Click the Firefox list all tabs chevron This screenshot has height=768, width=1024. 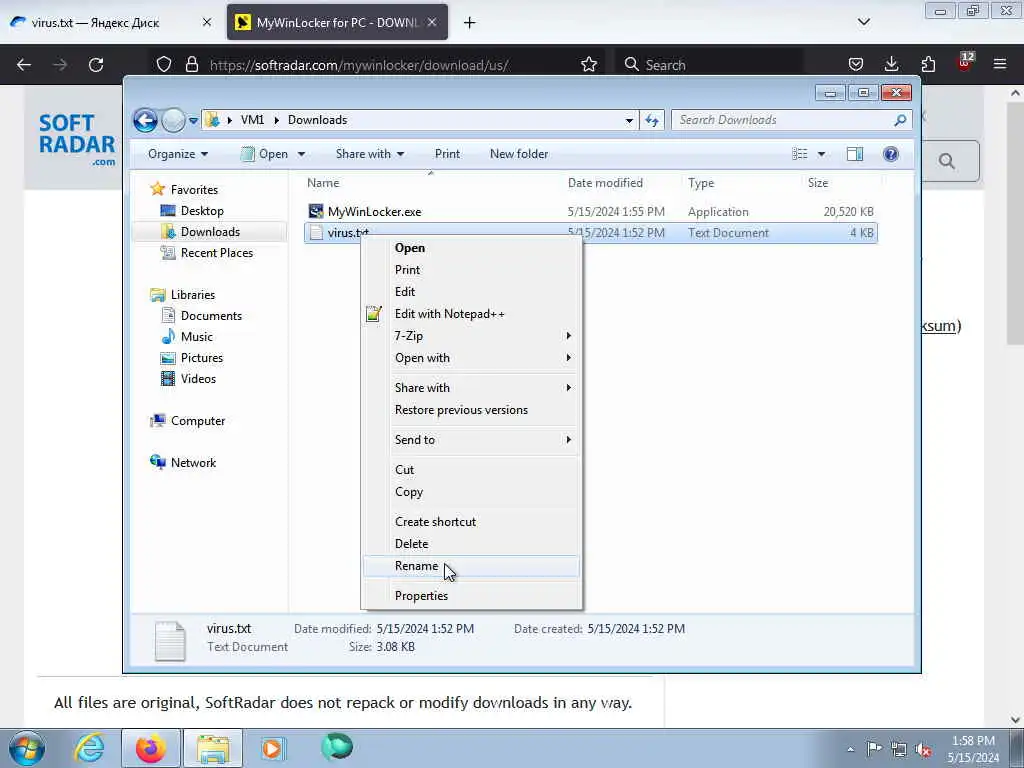[863, 22]
